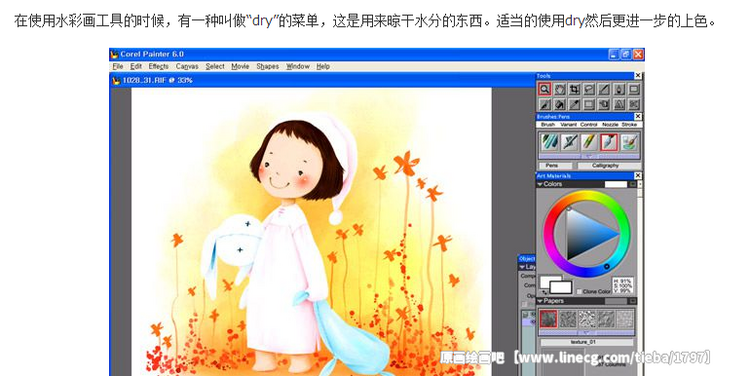Open the Shapes menu
This screenshot has height=376, width=750.
click(x=267, y=66)
